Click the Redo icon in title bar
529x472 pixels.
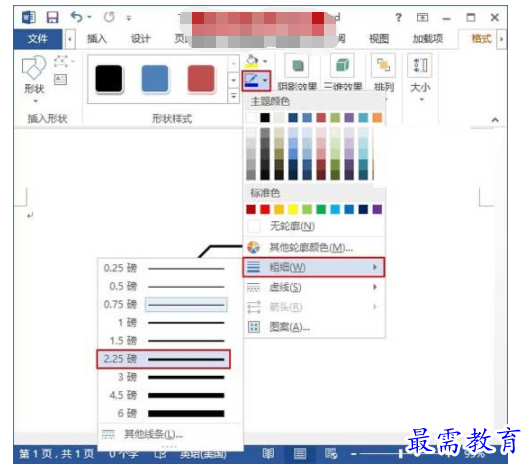tap(109, 17)
